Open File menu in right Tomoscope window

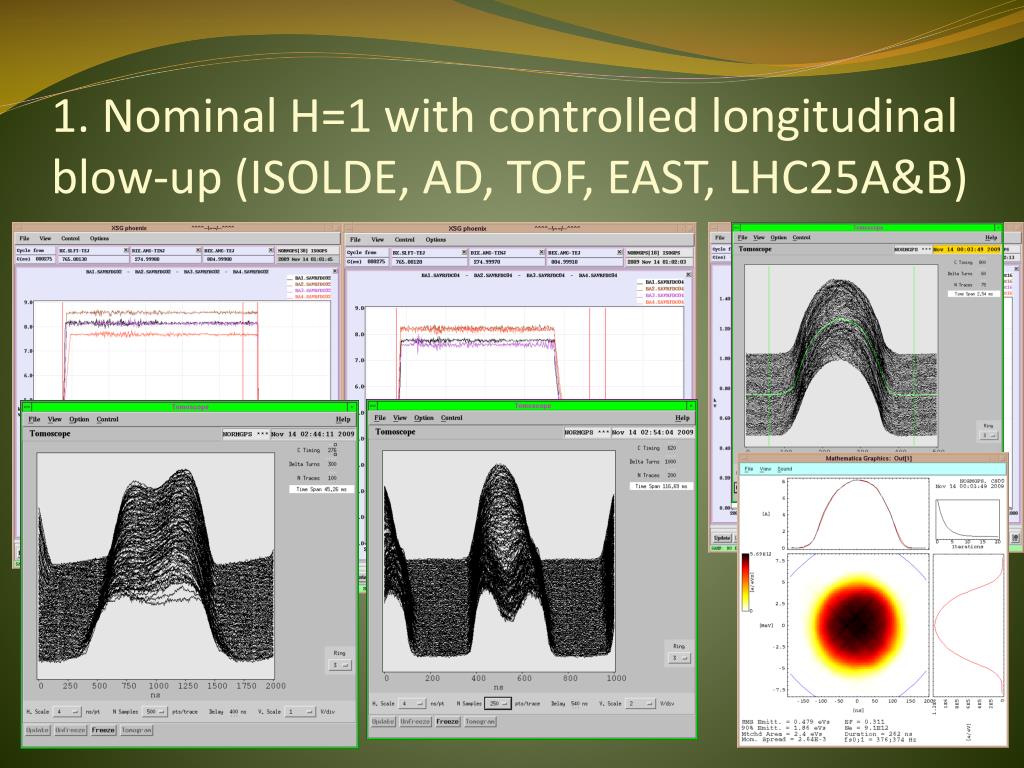coord(742,238)
